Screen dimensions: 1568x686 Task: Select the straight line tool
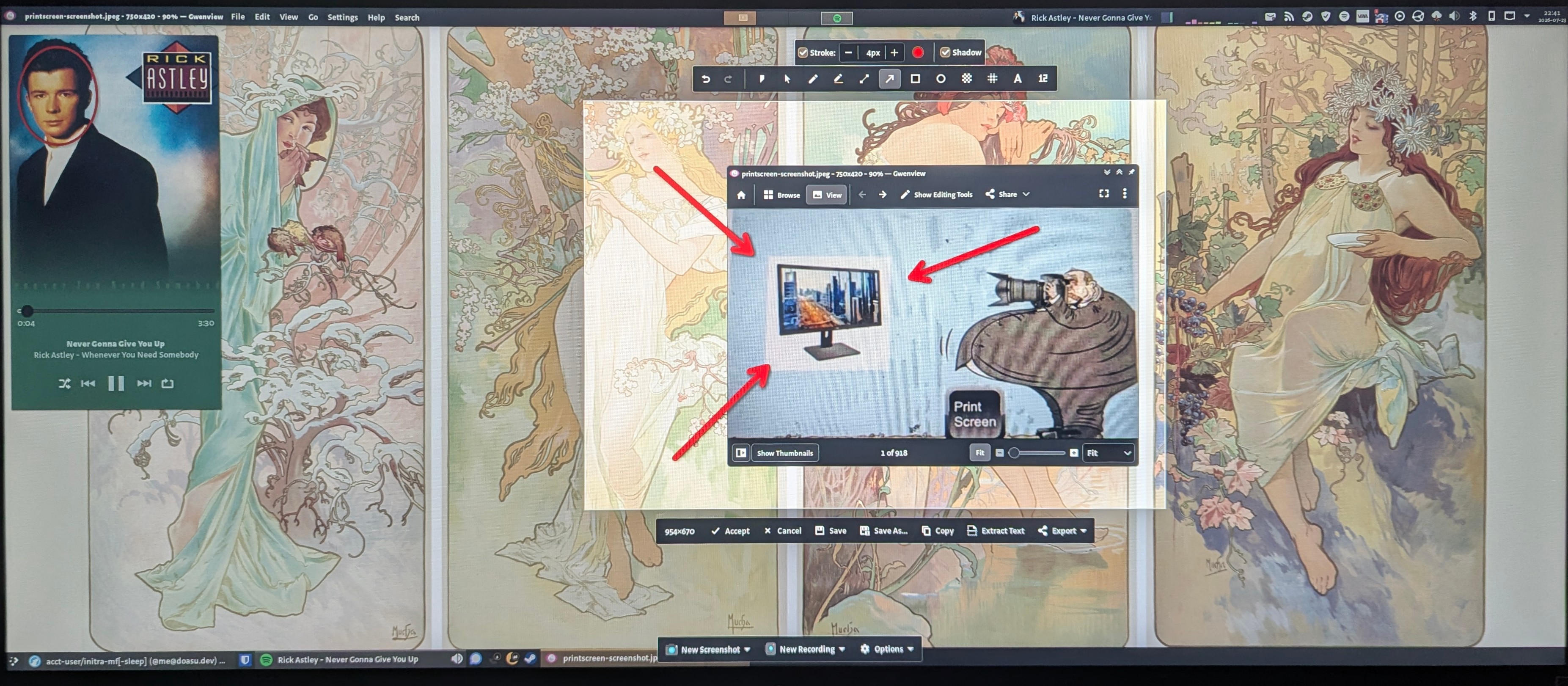tap(864, 79)
